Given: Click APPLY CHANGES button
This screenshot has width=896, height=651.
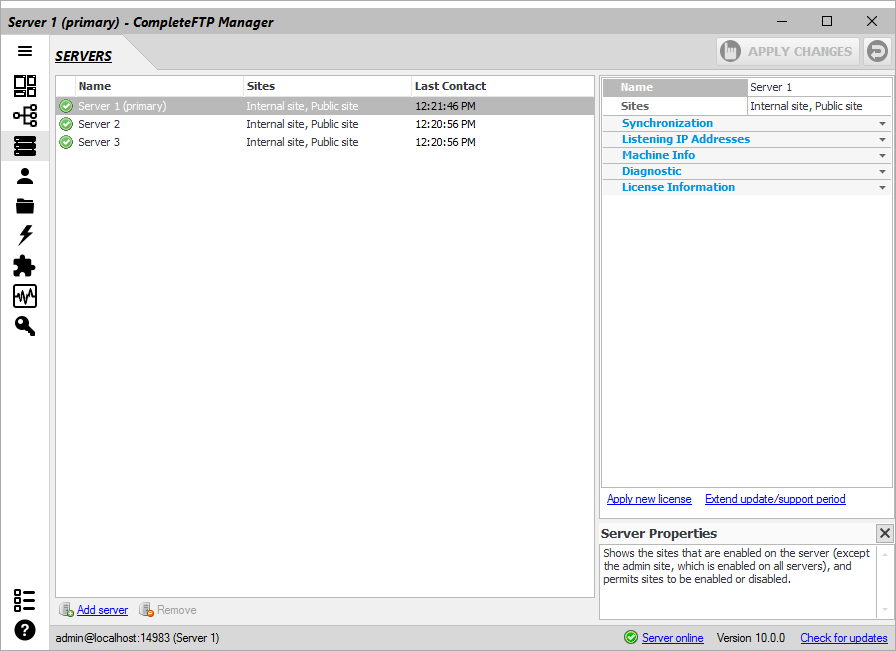Looking at the screenshot, I should click(788, 51).
